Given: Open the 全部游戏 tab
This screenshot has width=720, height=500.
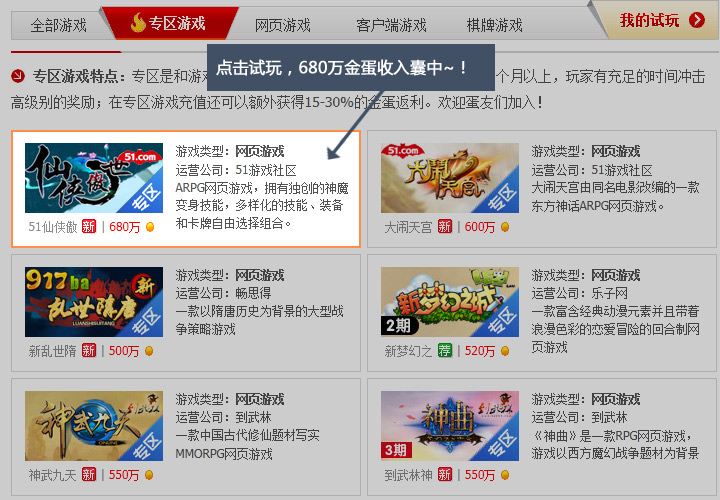Looking at the screenshot, I should tap(58, 25).
